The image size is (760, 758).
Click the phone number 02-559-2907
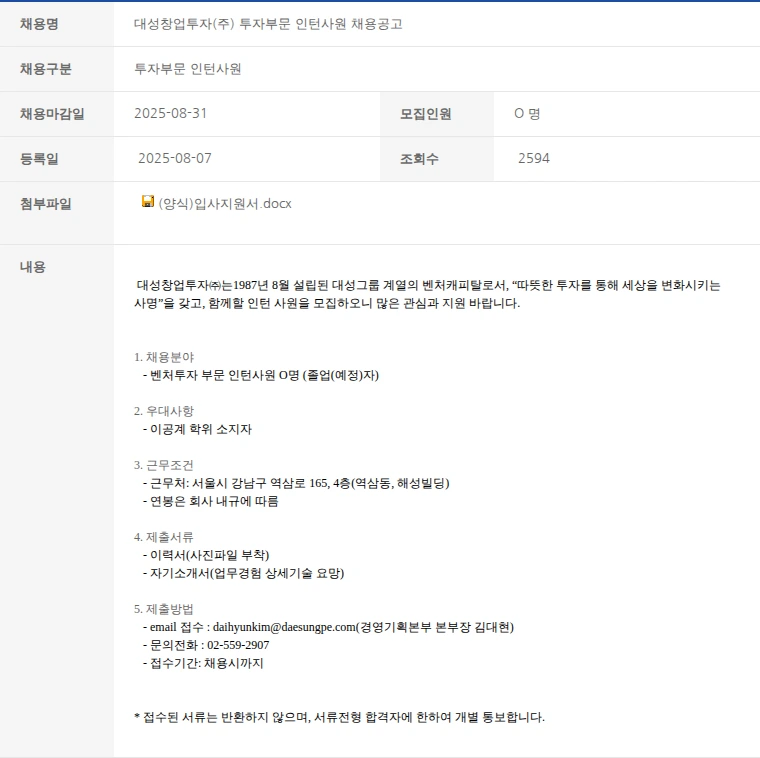point(238,645)
